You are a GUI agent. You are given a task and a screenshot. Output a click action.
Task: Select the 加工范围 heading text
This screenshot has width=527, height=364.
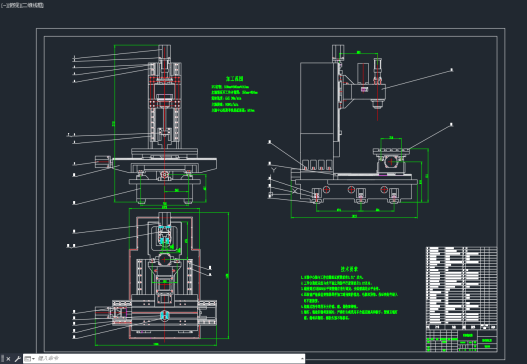click(234, 79)
